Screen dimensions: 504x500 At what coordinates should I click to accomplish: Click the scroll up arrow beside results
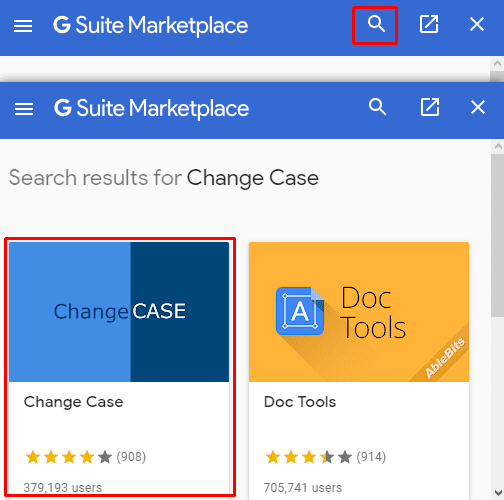[x=498, y=146]
